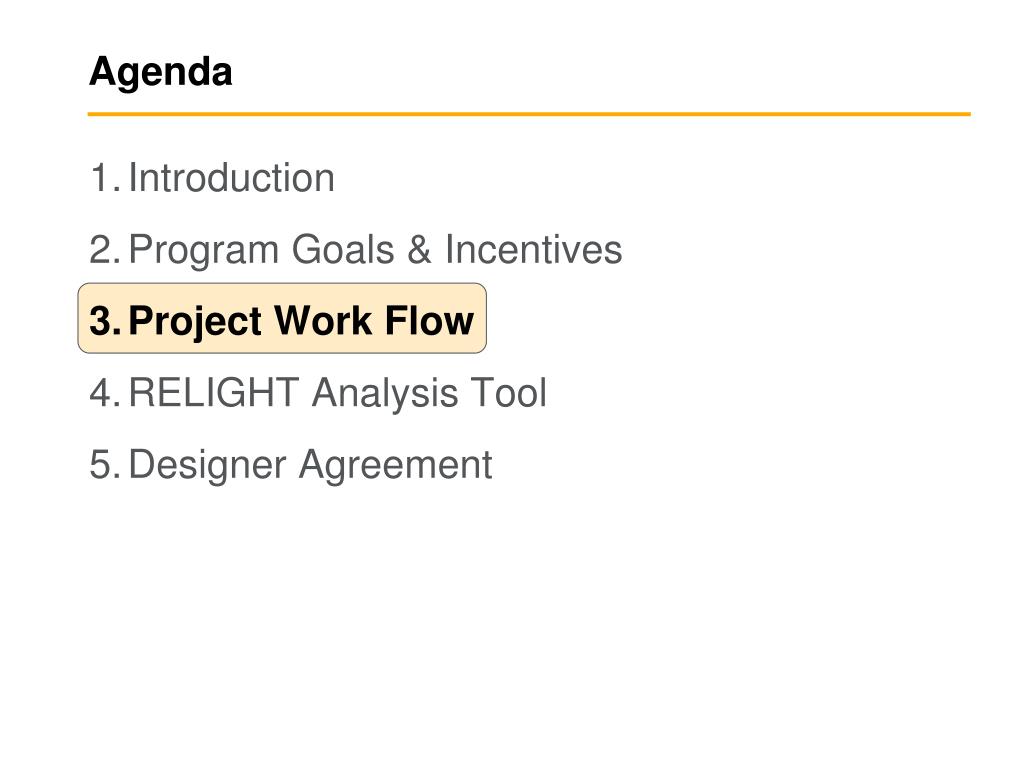Click the word Tool in item four
Viewport: 1024px width, 768px height.
tap(509, 393)
